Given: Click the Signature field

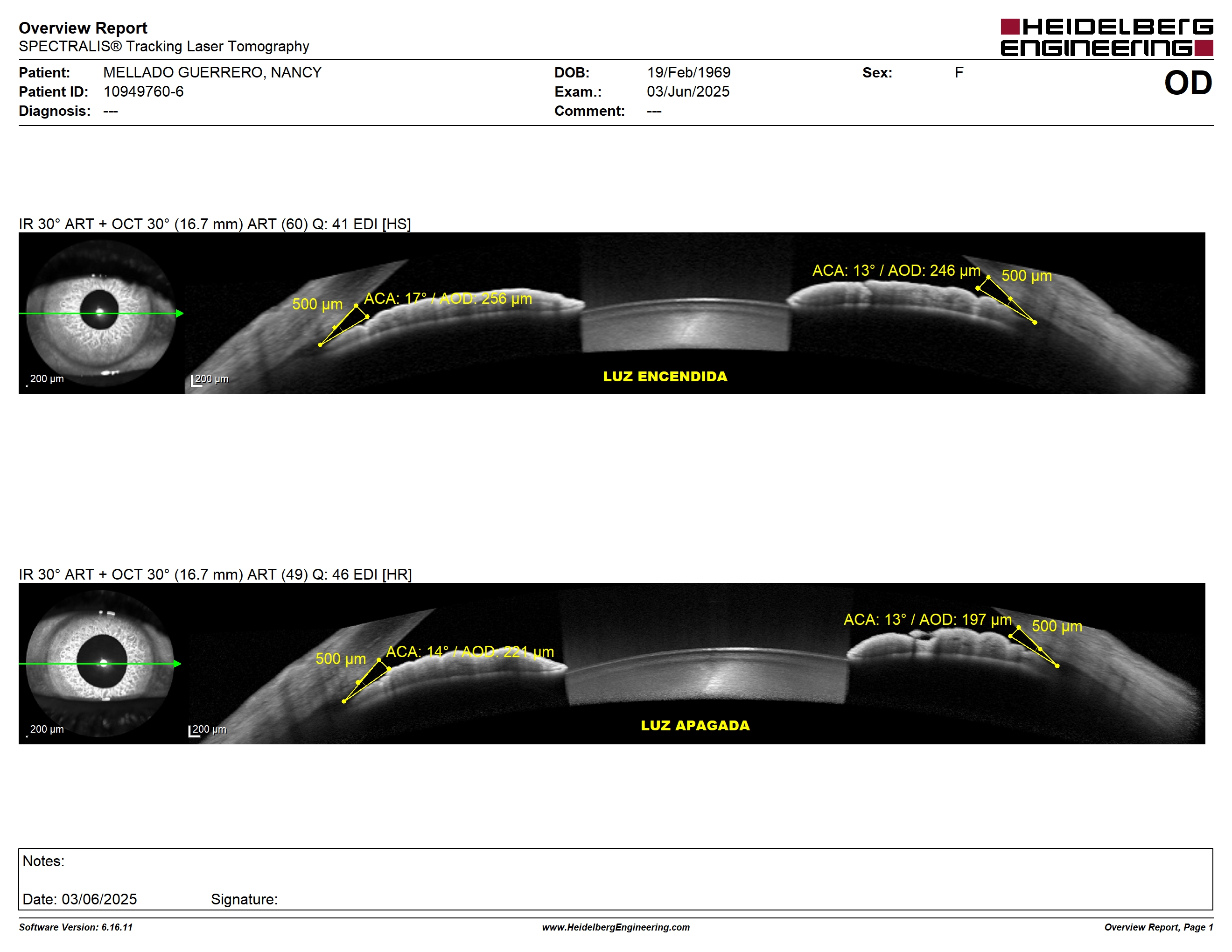Looking at the screenshot, I should [244, 899].
